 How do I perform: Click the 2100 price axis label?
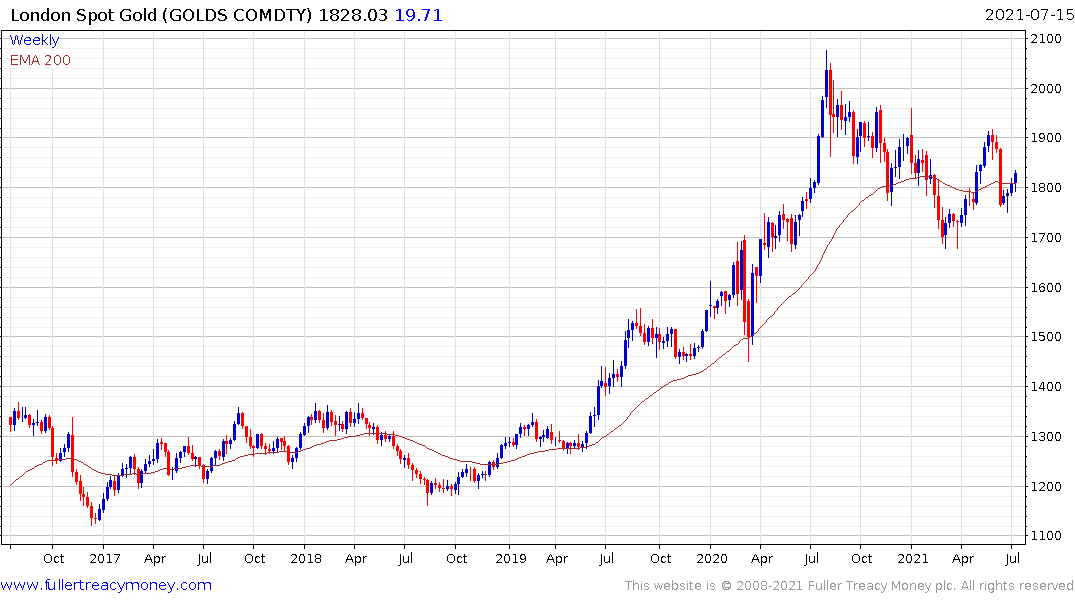click(x=1046, y=38)
